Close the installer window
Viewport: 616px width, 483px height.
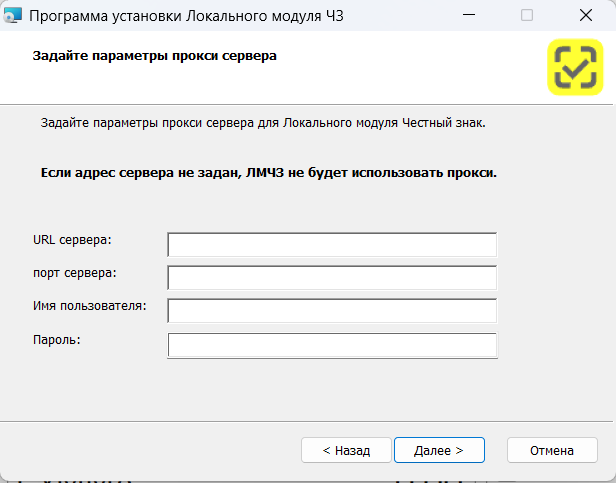point(586,15)
